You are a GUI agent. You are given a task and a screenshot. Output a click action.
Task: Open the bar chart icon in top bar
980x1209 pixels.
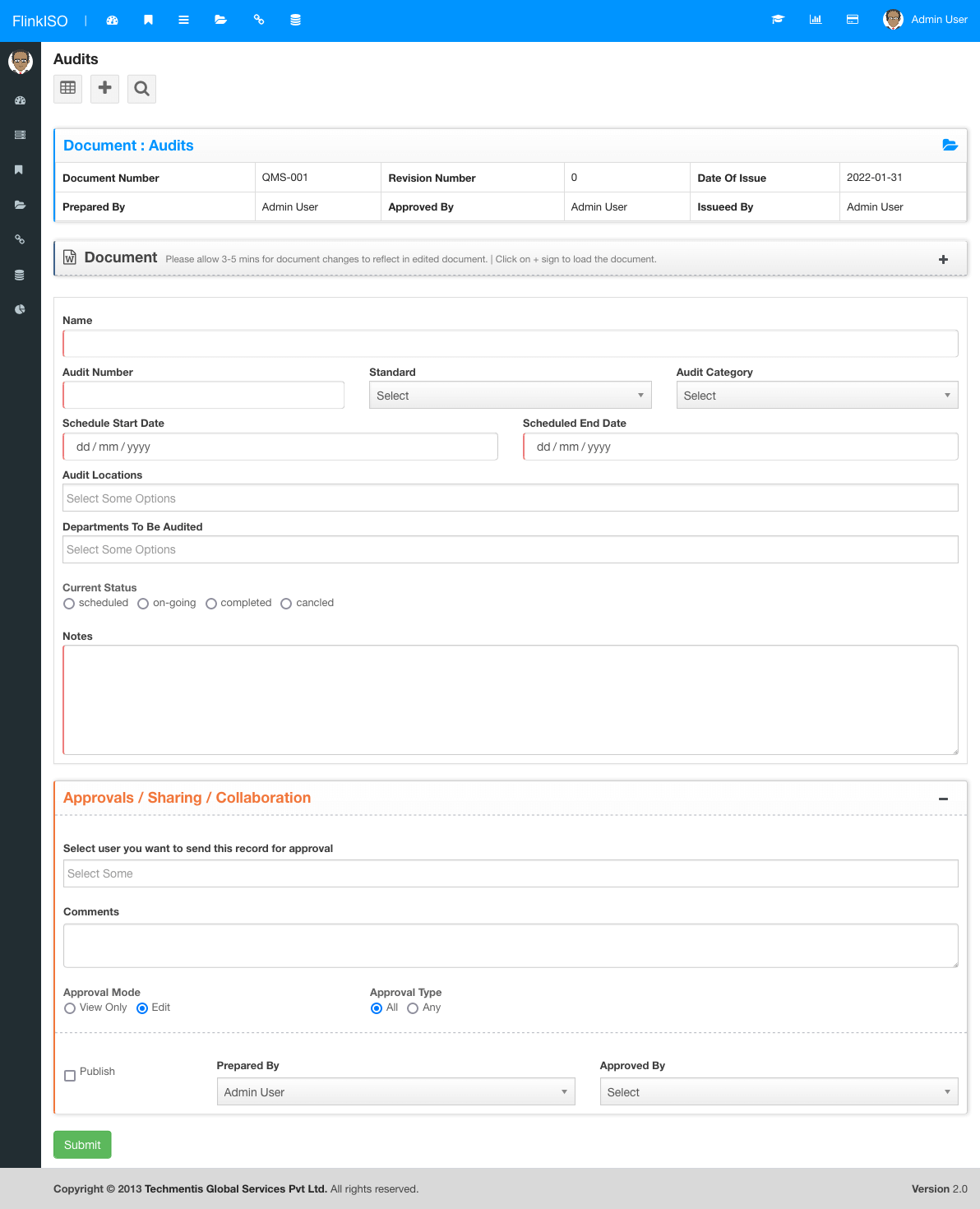pos(816,20)
